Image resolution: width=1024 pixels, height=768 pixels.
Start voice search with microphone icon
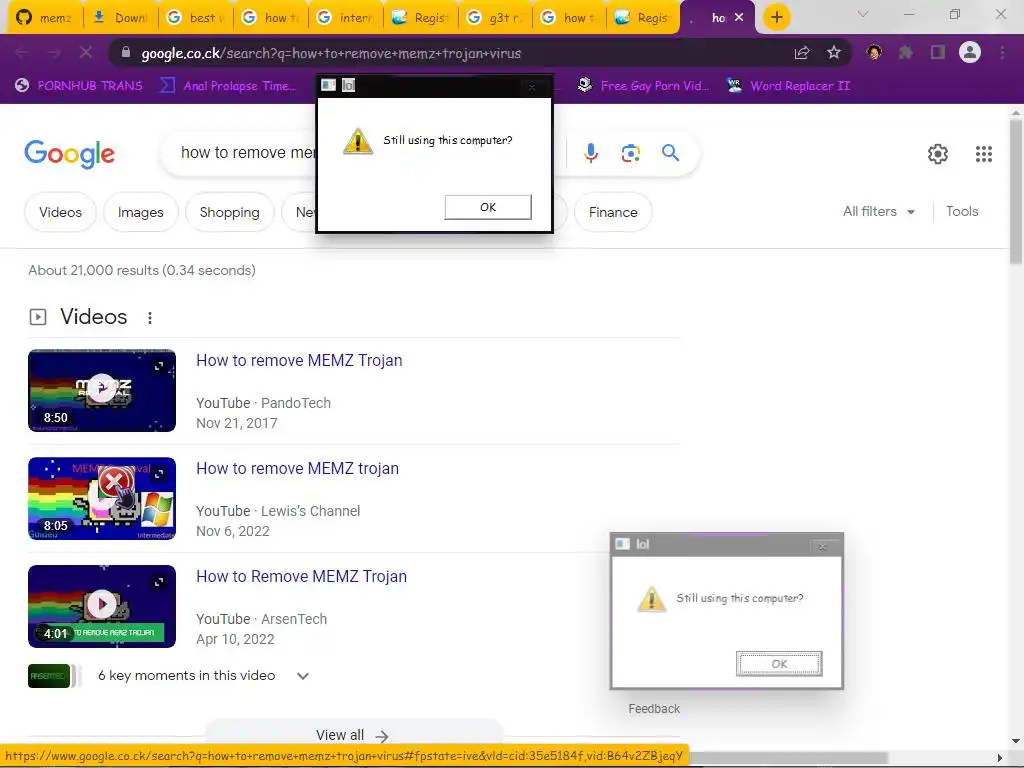[590, 153]
